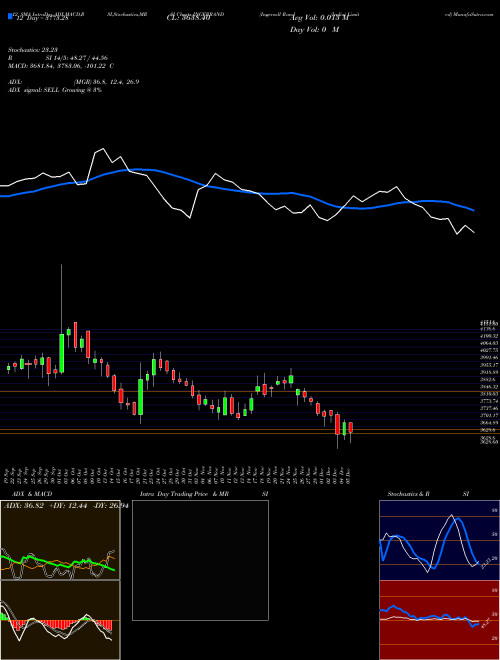The image size is (500, 660).
Task: Click the '-DY: 26.94' value in ADX panel
Action: tap(111, 506)
